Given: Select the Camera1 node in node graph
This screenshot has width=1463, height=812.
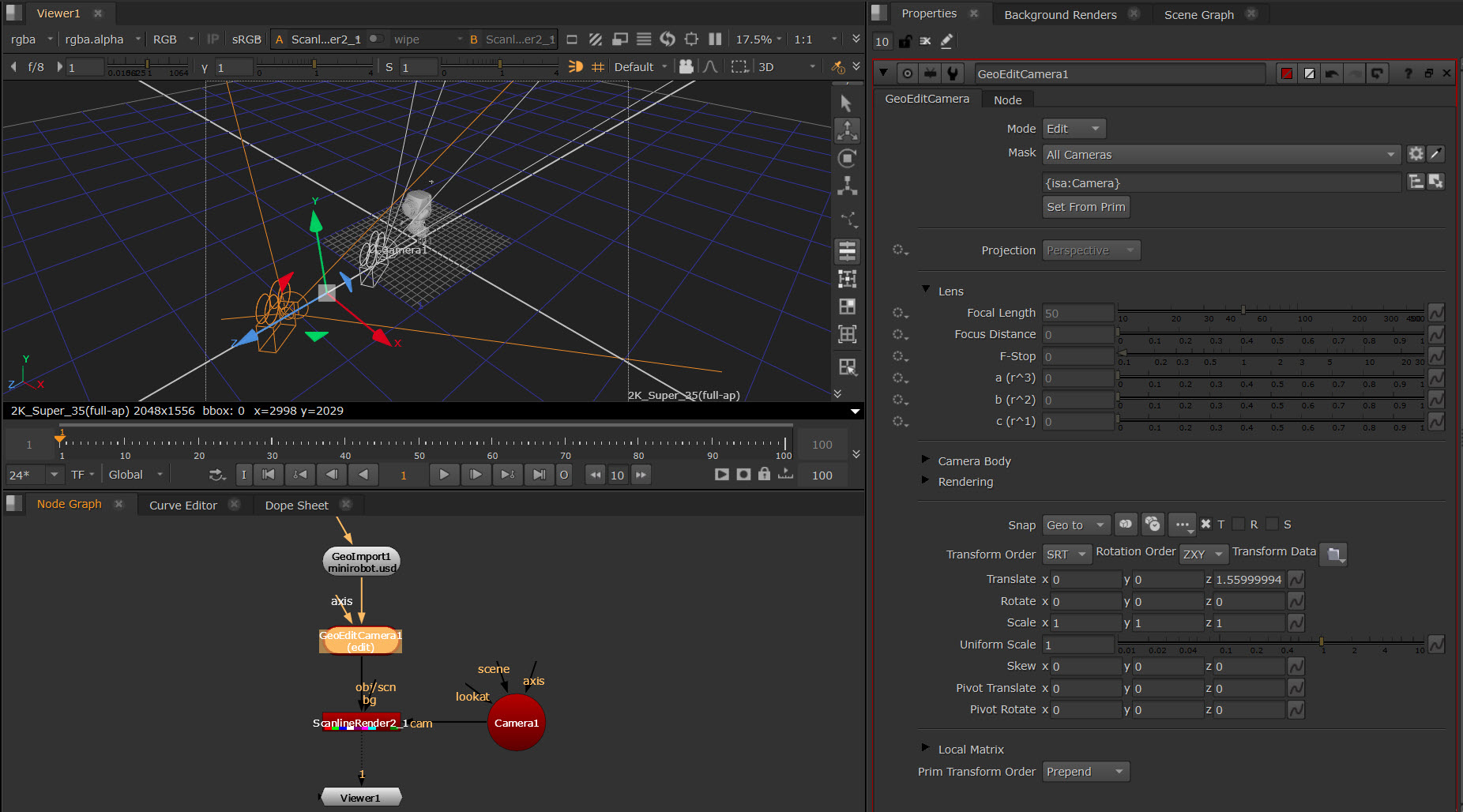Looking at the screenshot, I should point(516,723).
